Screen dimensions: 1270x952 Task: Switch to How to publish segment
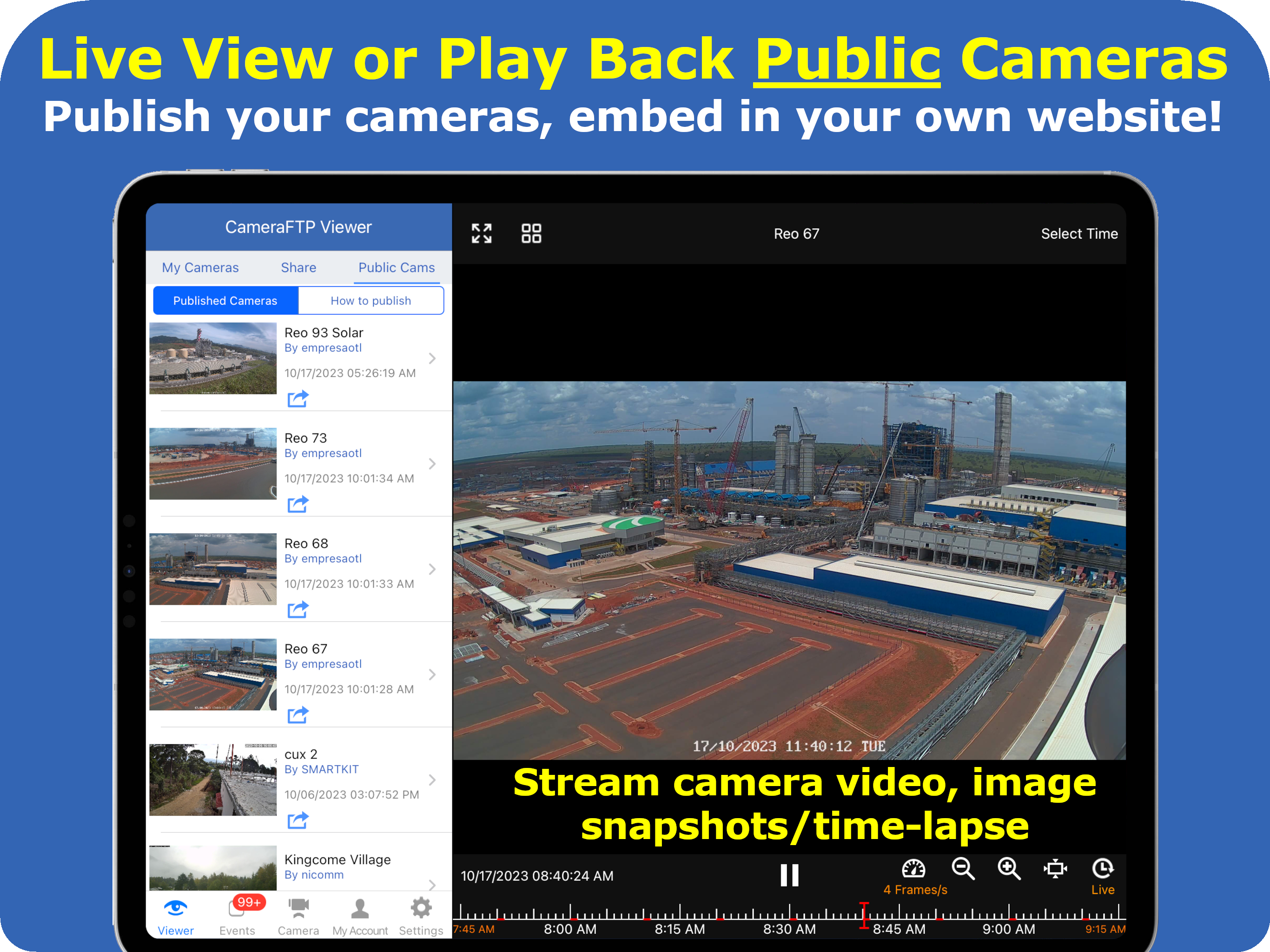pos(371,301)
